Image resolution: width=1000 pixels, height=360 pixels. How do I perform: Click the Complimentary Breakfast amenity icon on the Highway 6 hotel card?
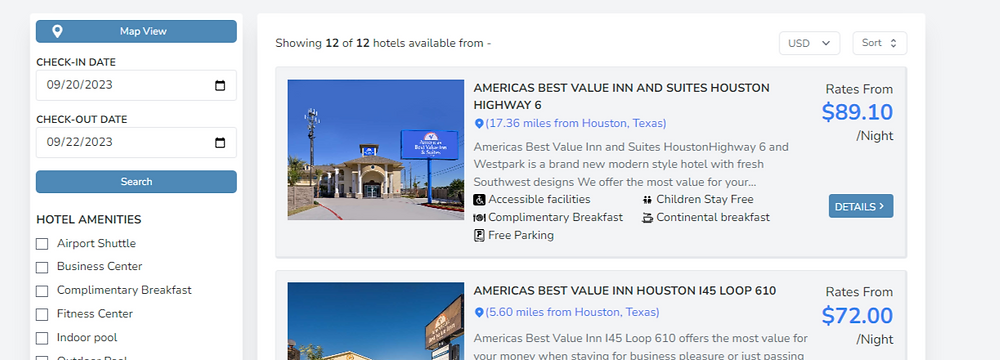pyautogui.click(x=480, y=218)
